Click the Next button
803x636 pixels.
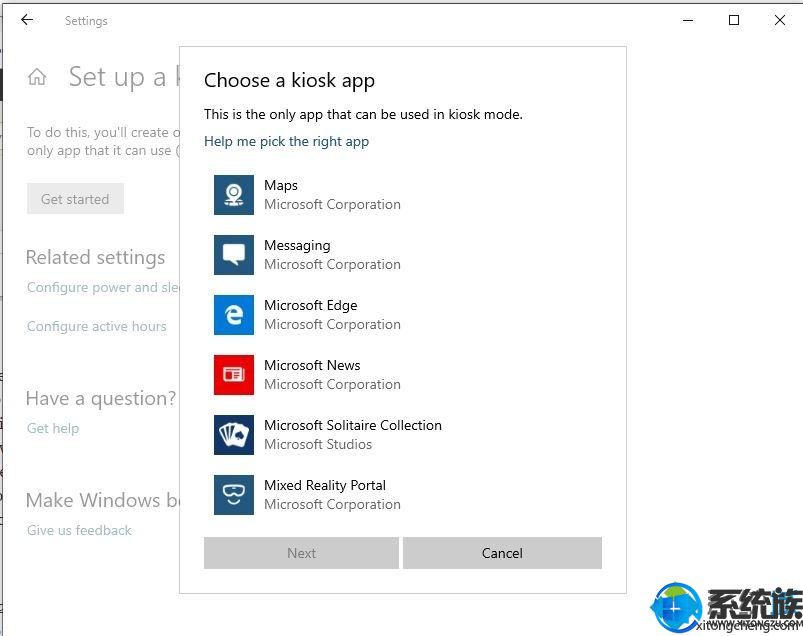[301, 553]
